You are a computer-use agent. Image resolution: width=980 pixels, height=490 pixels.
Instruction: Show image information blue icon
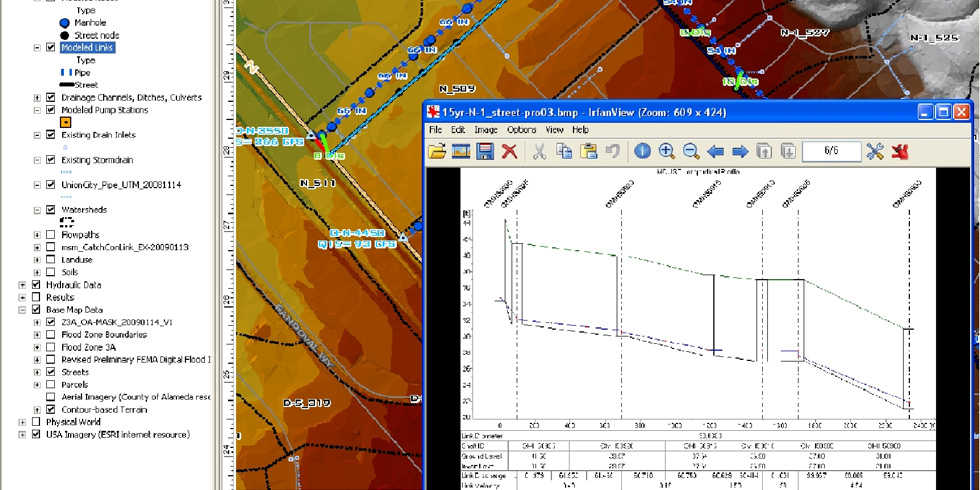(x=642, y=151)
